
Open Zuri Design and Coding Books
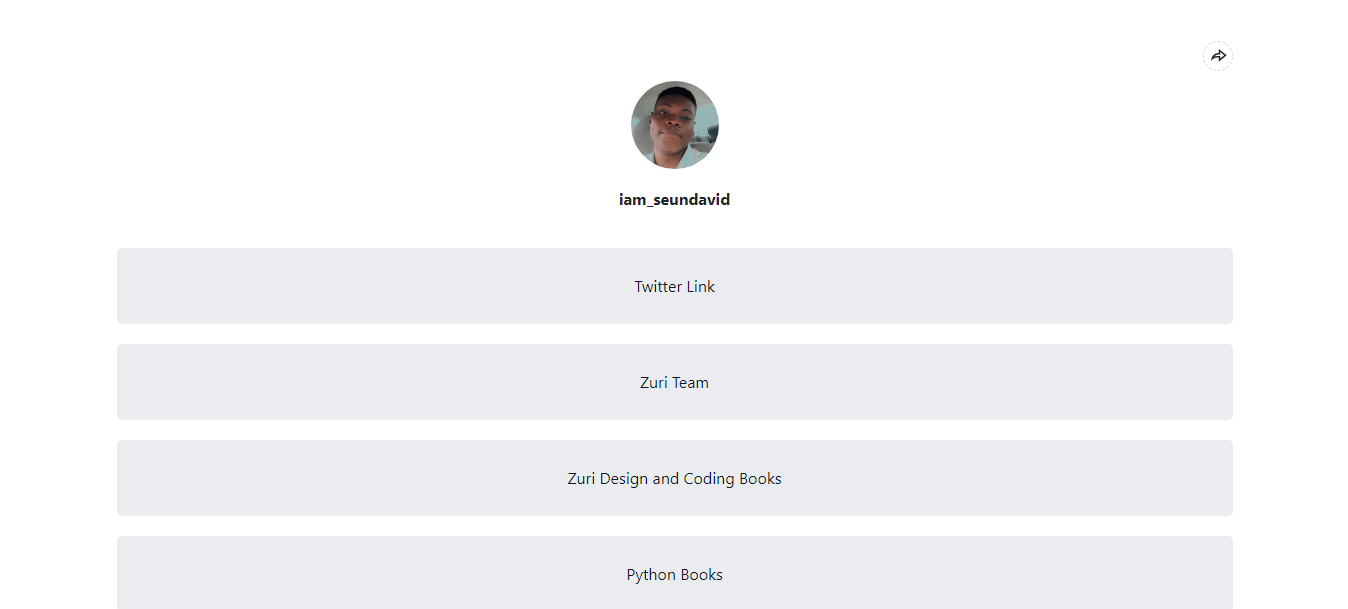pos(675,478)
